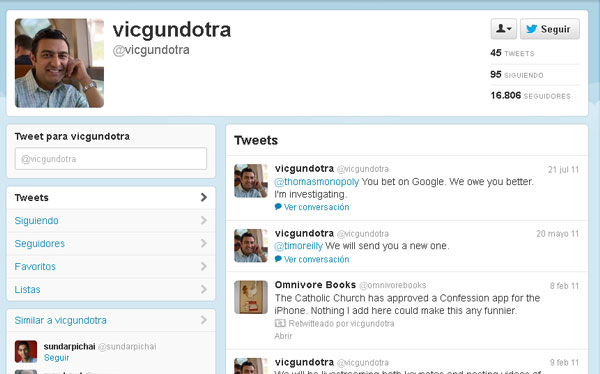The width and height of the screenshot is (600, 374).
Task: Open the @timoreilly mention link
Action: [x=298, y=246]
